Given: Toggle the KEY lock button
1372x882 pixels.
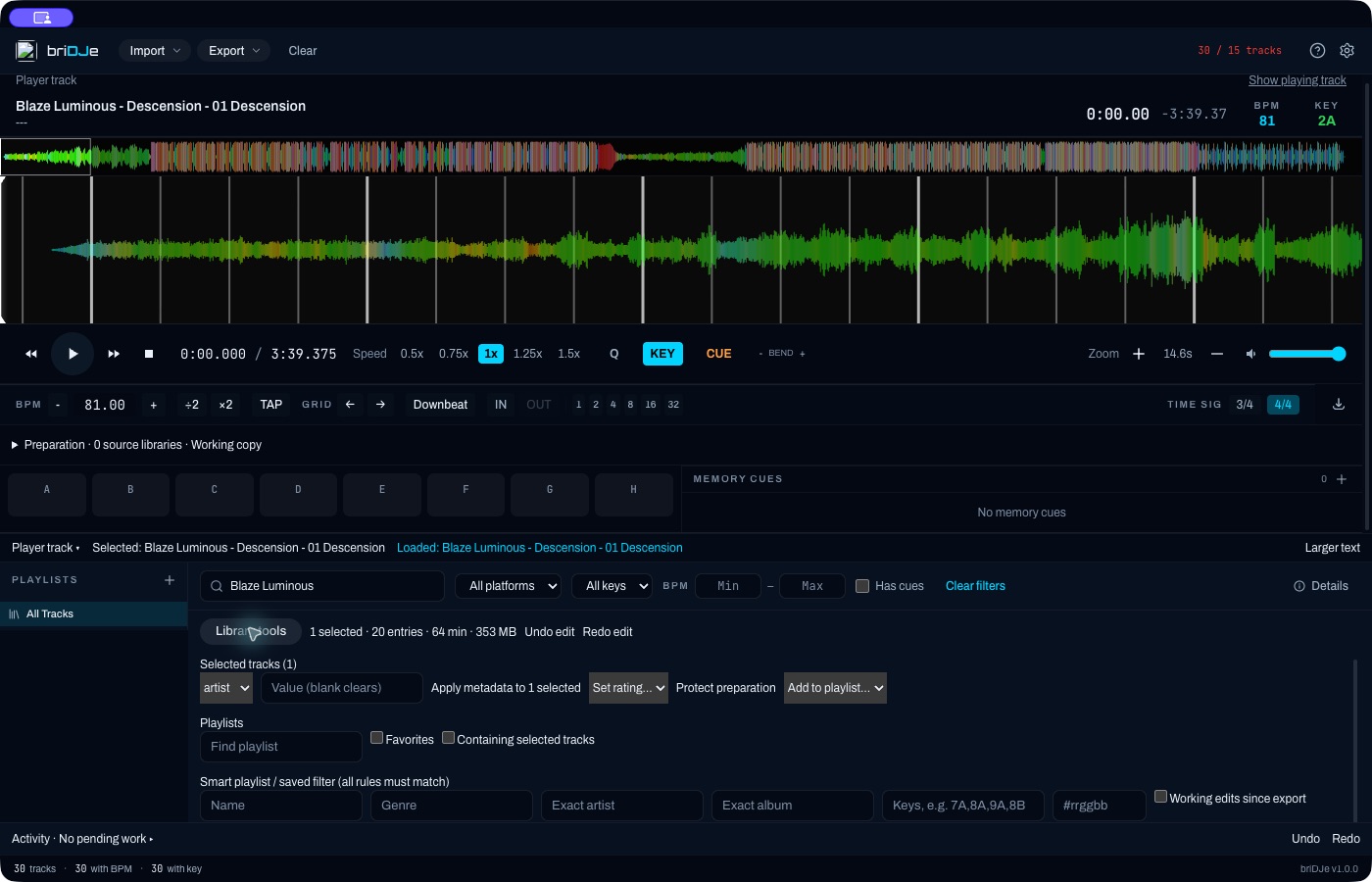Looking at the screenshot, I should (x=662, y=354).
